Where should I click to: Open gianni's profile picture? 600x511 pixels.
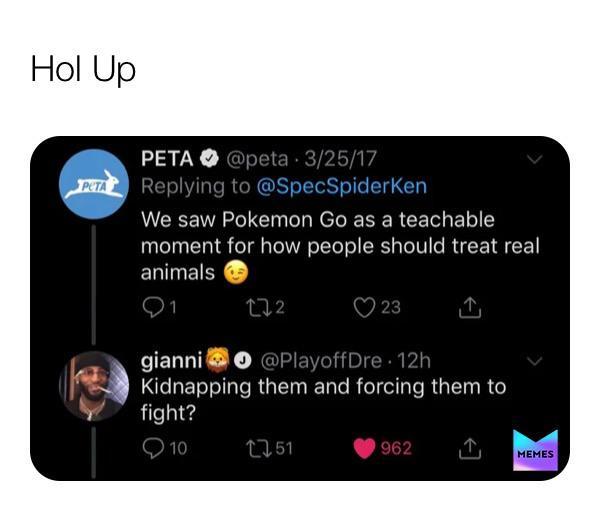coord(93,385)
